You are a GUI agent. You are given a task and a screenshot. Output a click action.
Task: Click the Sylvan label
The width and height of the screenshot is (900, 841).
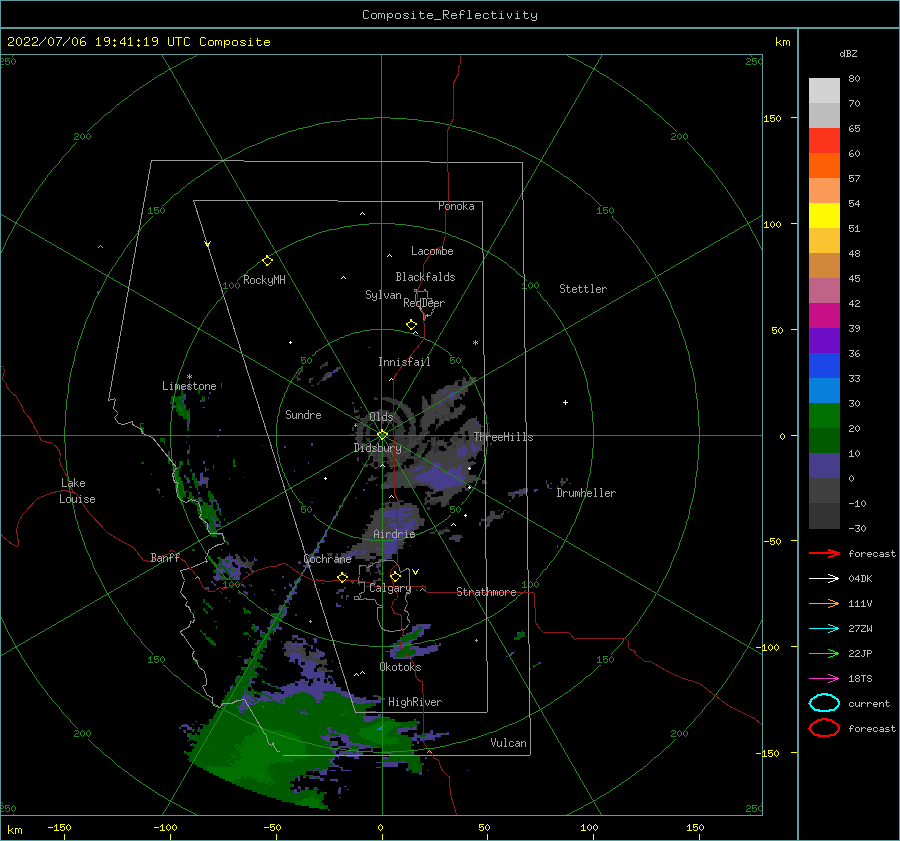coord(383,295)
